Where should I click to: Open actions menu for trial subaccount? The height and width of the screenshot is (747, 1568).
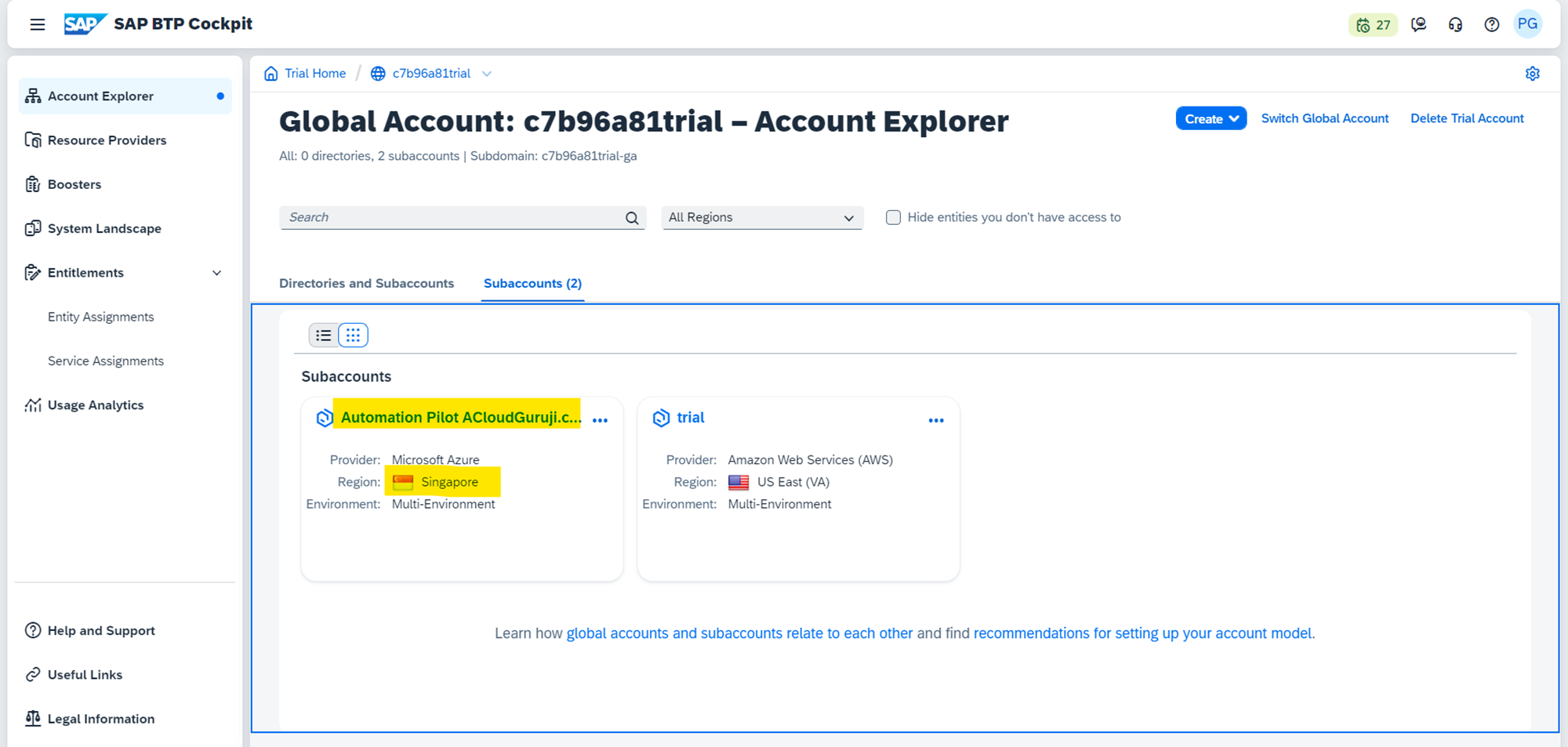tap(935, 420)
